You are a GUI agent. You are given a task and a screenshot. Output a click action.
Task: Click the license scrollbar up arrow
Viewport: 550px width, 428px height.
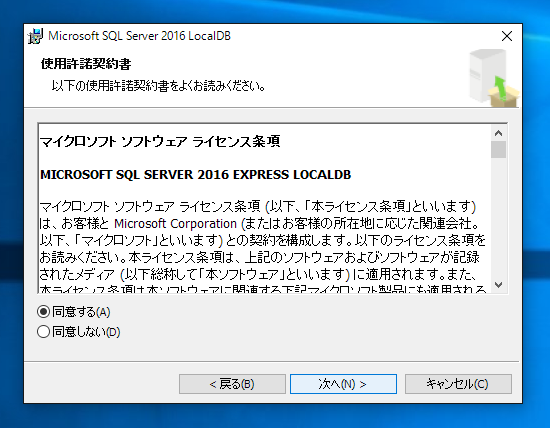pos(498,133)
